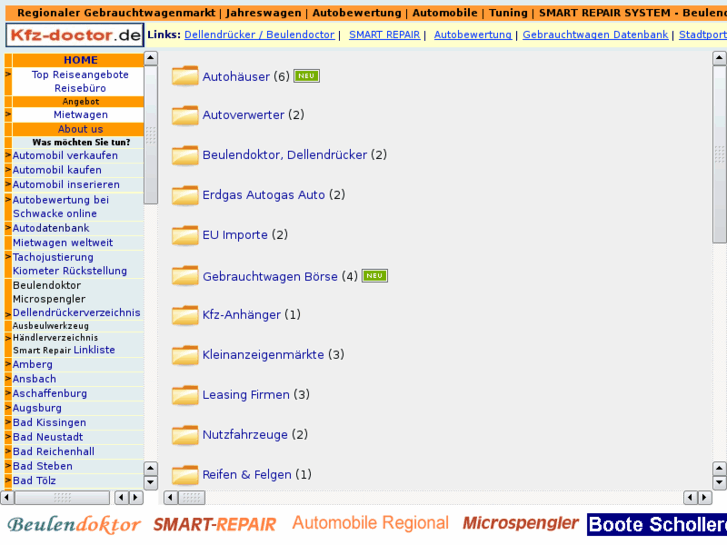Click the Kfz-doctor.de logo
Screen dimensions: 727x545
[x=75, y=35]
